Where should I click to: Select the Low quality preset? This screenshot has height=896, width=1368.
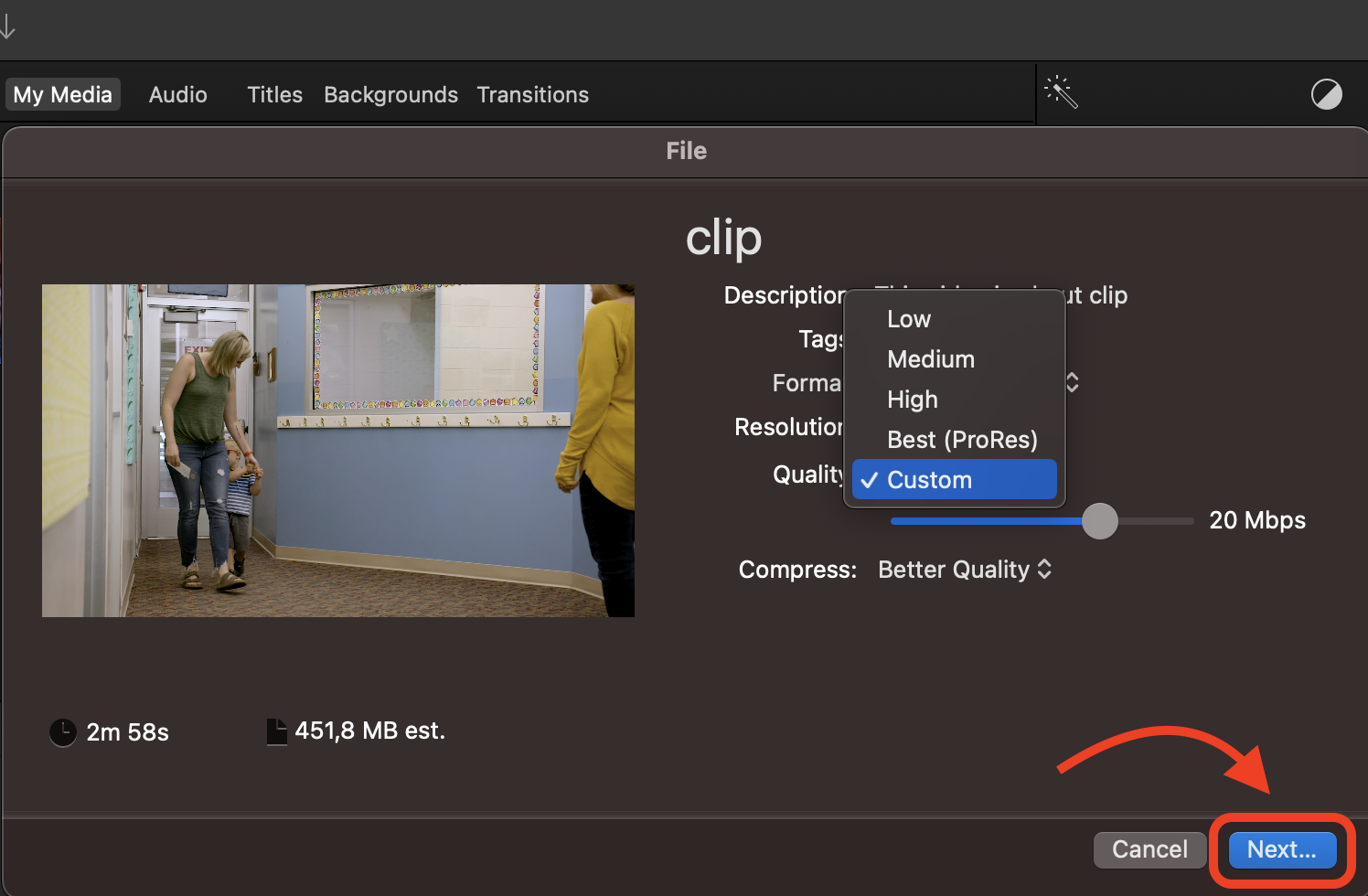[x=909, y=318]
